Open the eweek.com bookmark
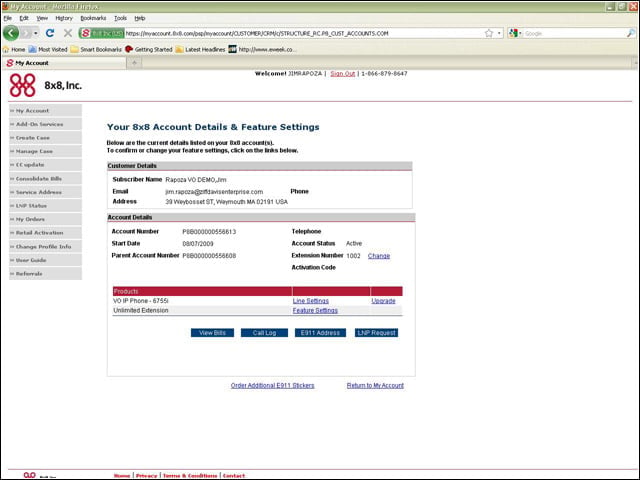Image resolution: width=640 pixels, height=480 pixels. coord(262,49)
